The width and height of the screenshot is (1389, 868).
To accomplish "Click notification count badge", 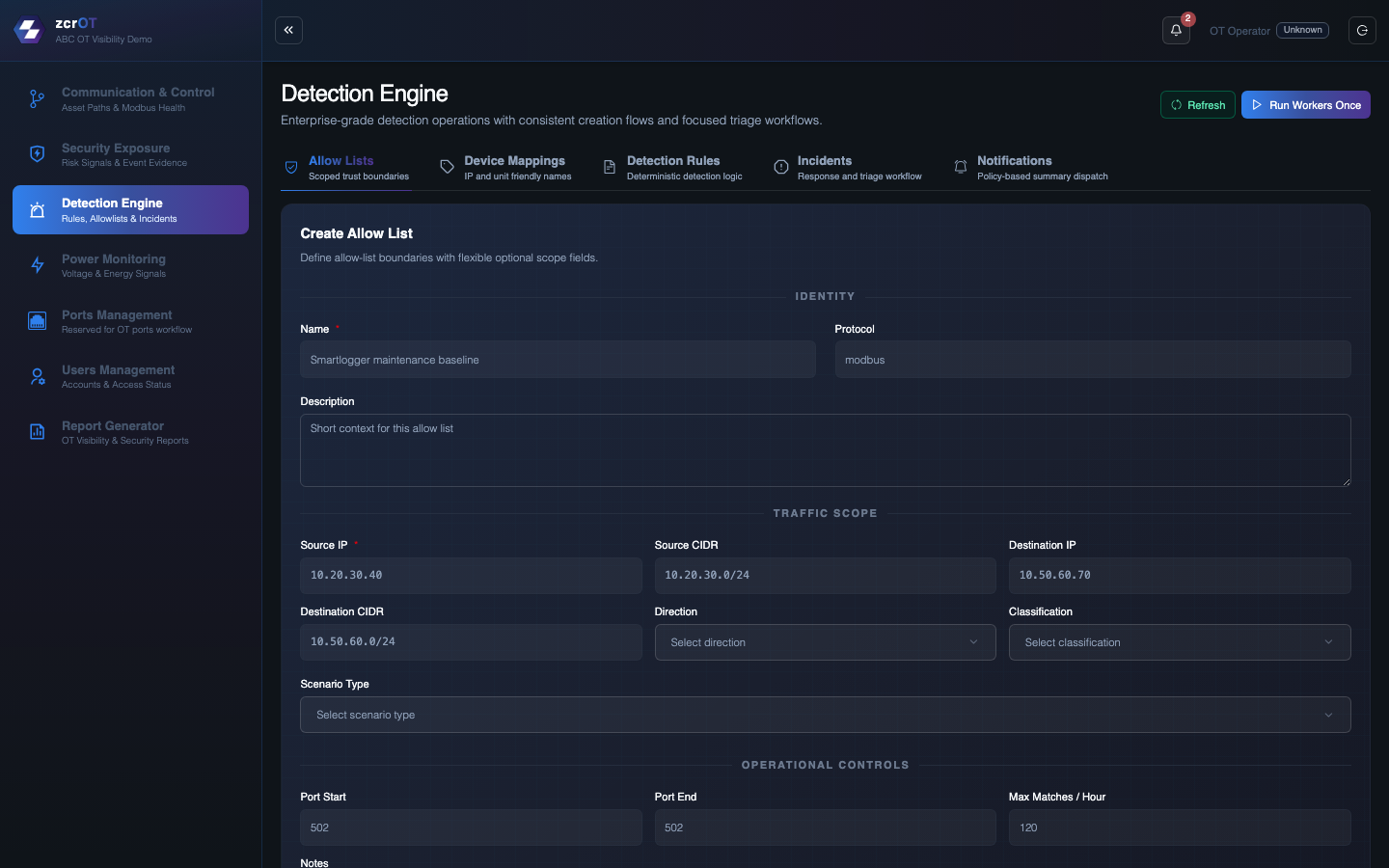I will (x=1188, y=18).
